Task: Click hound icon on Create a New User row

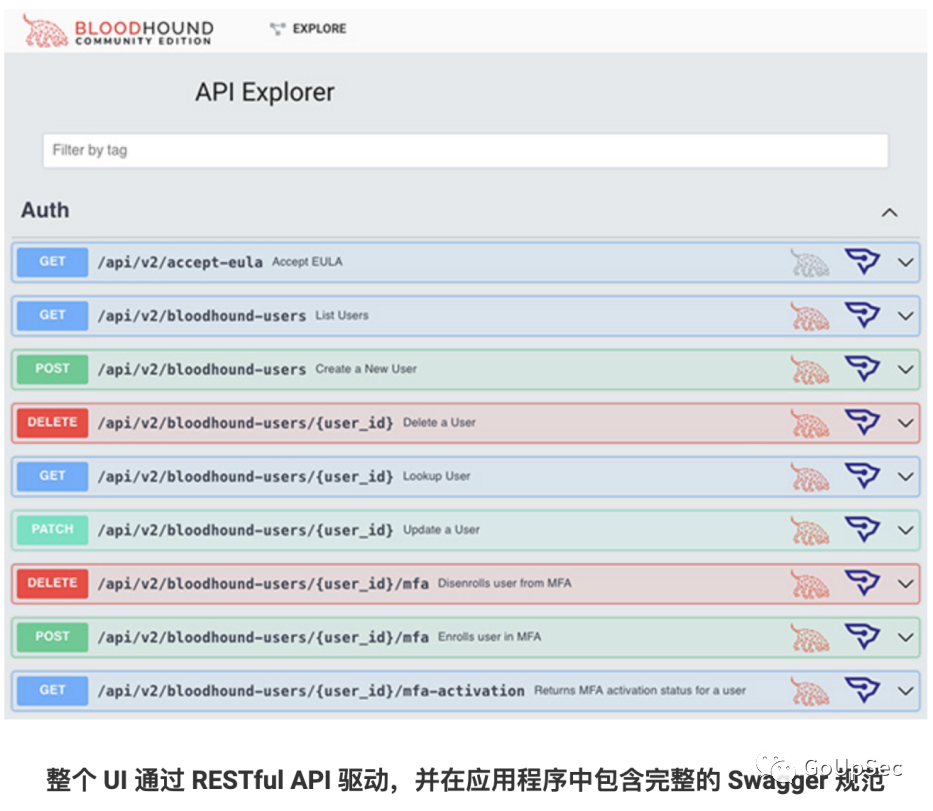Action: point(810,370)
